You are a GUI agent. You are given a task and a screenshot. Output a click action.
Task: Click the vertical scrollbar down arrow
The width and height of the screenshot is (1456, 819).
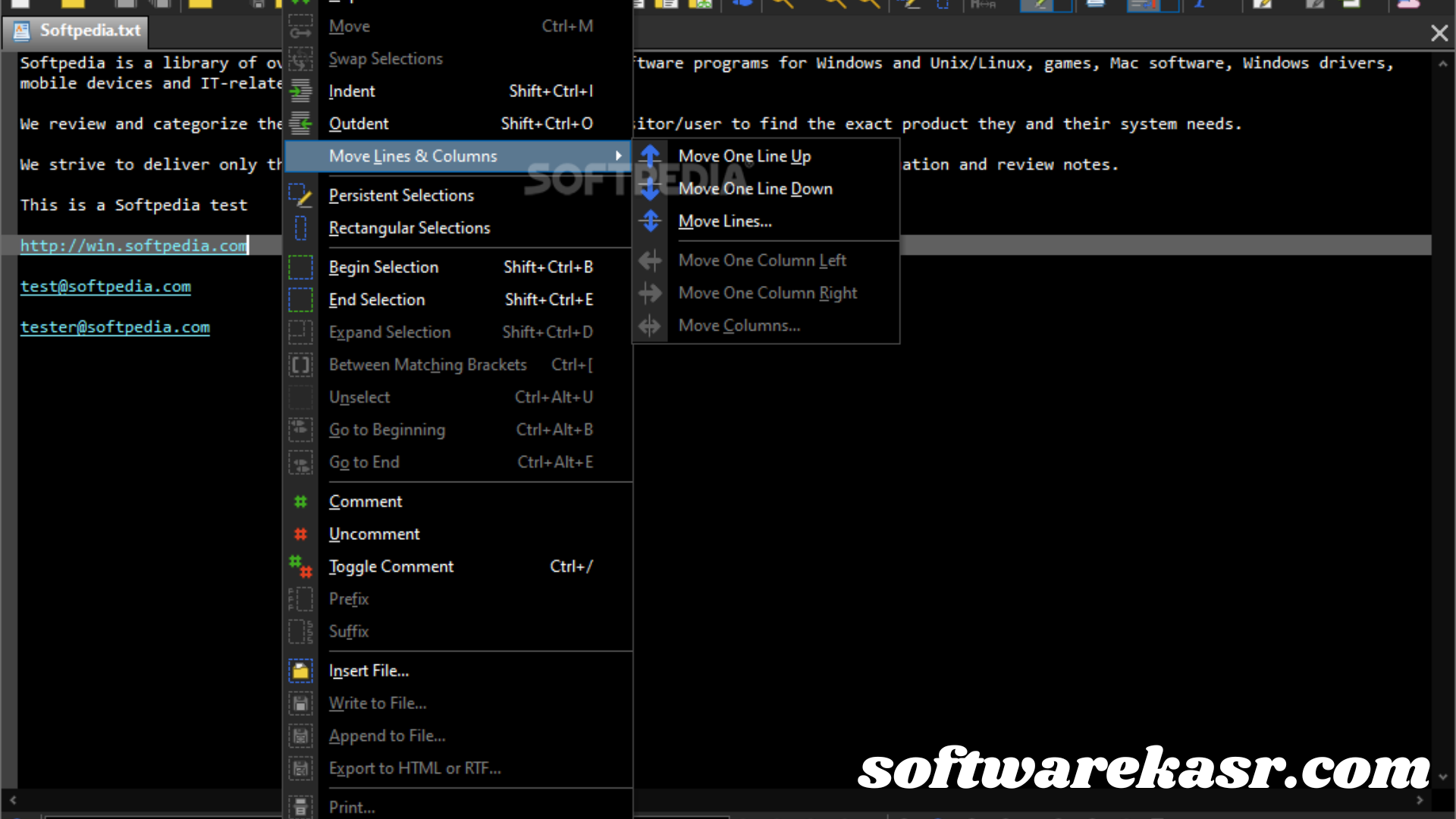pos(1443,777)
